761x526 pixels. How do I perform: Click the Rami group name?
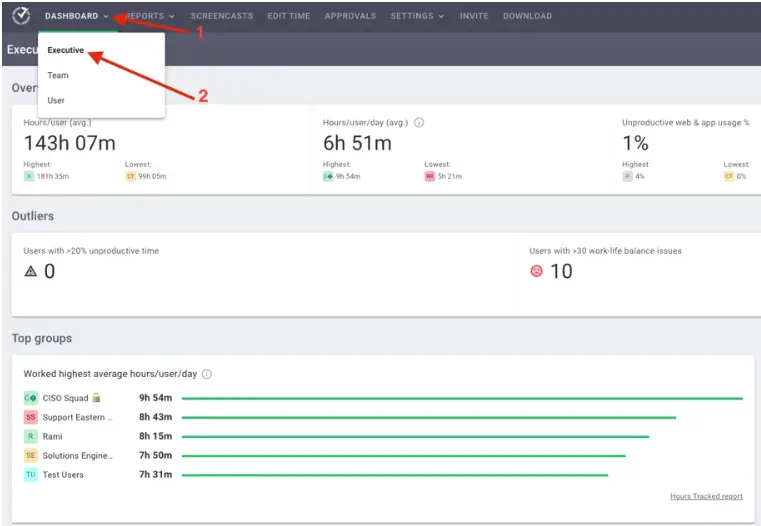coord(52,436)
